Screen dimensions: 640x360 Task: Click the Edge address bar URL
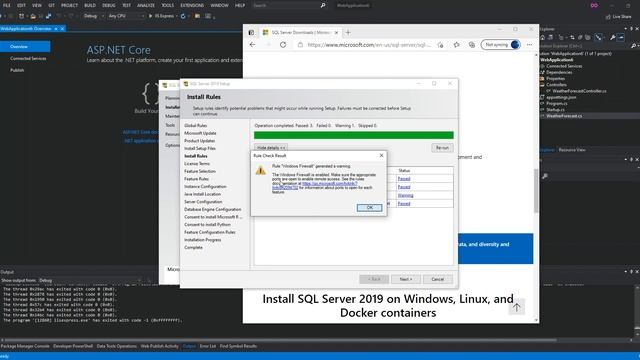369,45
